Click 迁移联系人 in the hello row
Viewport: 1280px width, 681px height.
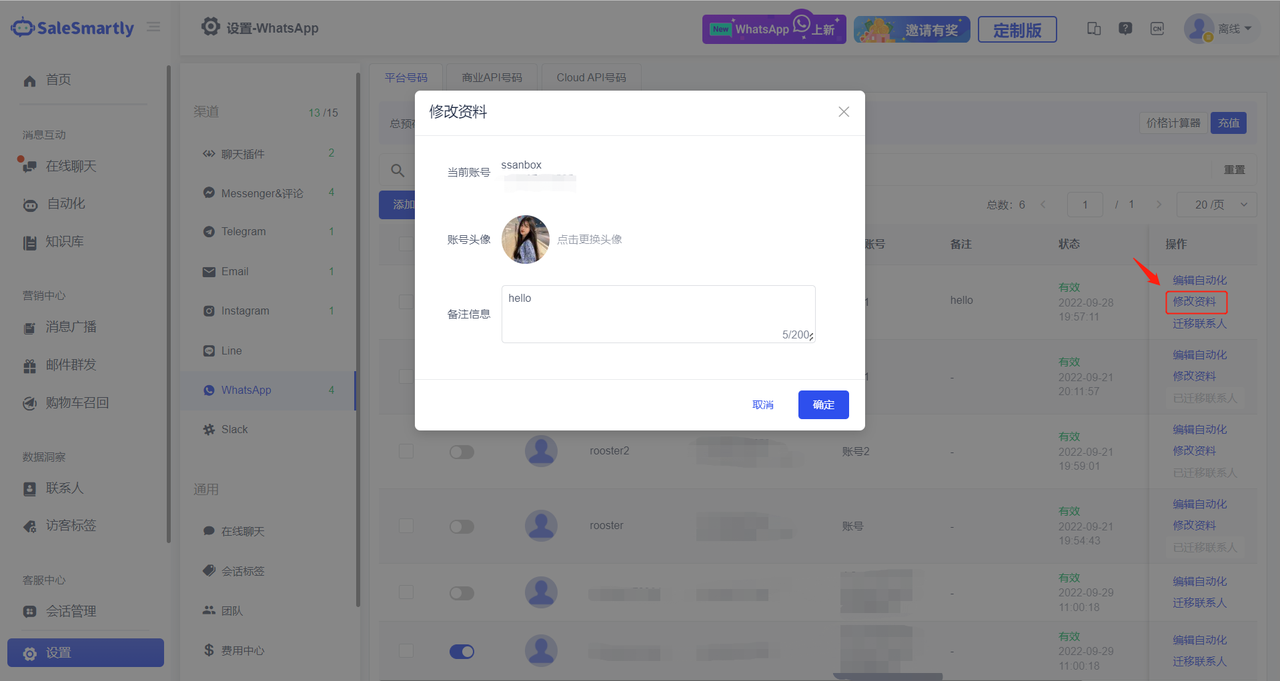[1200, 323]
